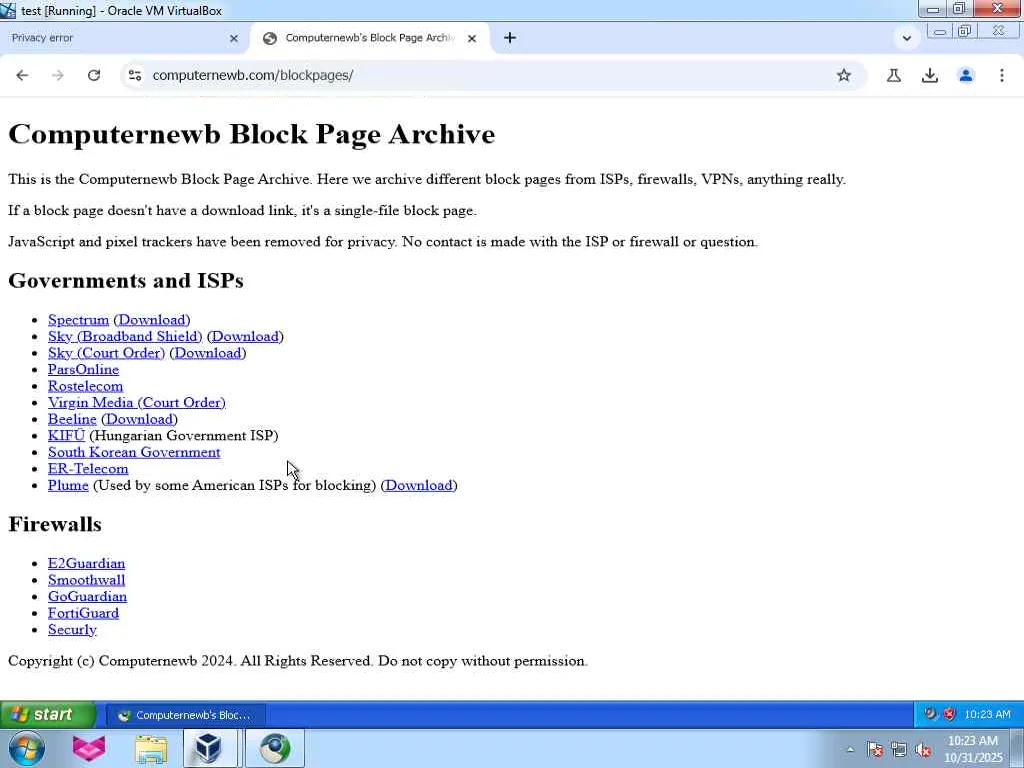The width and height of the screenshot is (1024, 768).
Task: Open the FortiGuard link
Action: [84, 613]
